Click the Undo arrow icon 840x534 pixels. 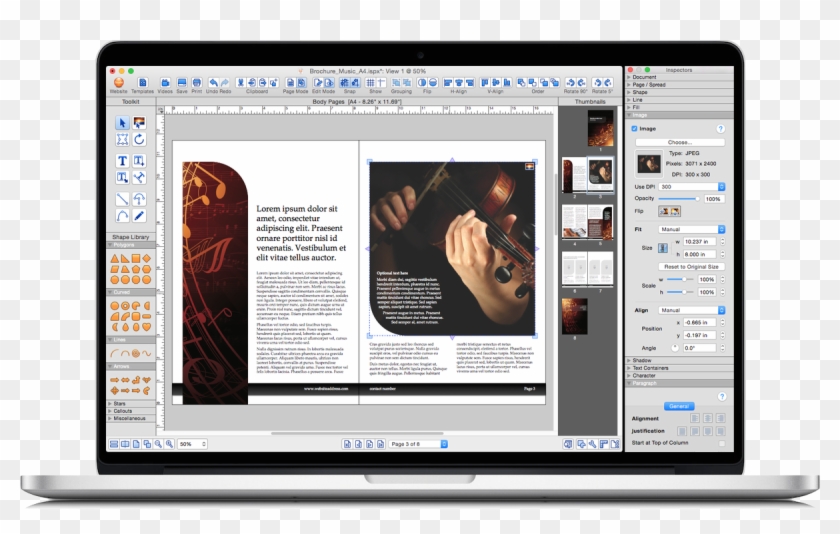213,82
